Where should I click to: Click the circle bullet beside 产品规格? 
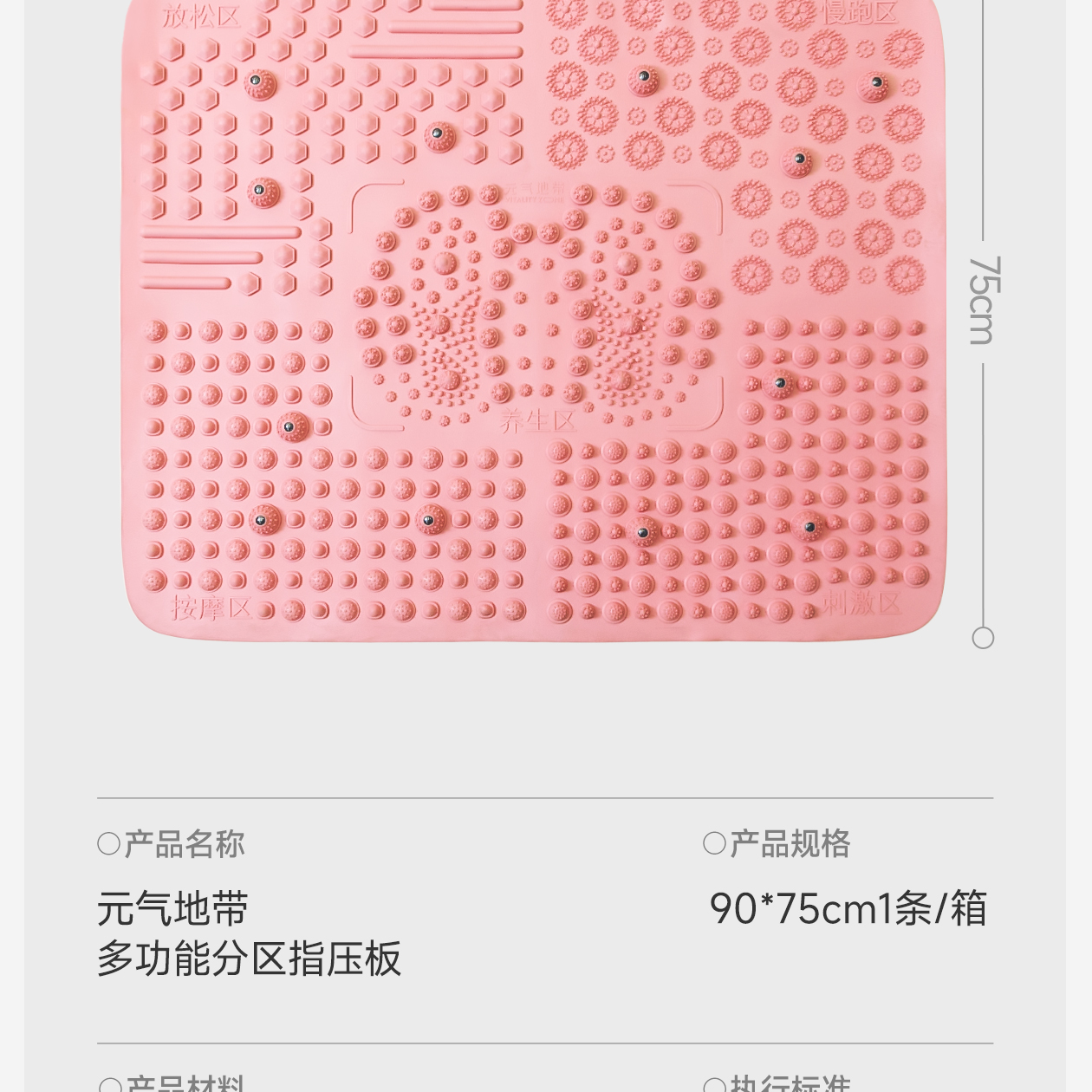[x=714, y=843]
